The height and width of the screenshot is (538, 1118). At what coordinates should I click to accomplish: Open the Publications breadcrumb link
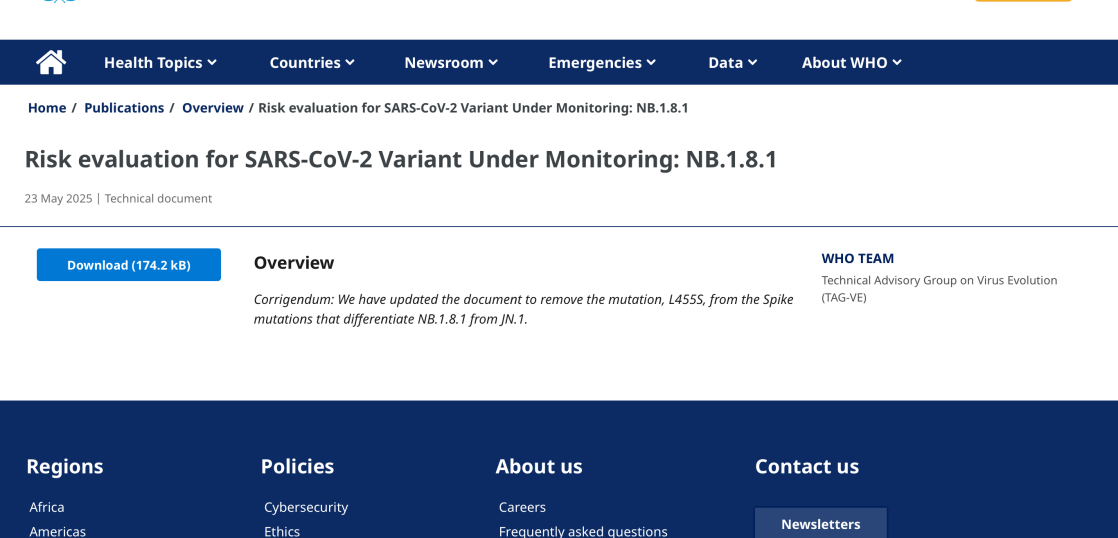[x=124, y=108]
